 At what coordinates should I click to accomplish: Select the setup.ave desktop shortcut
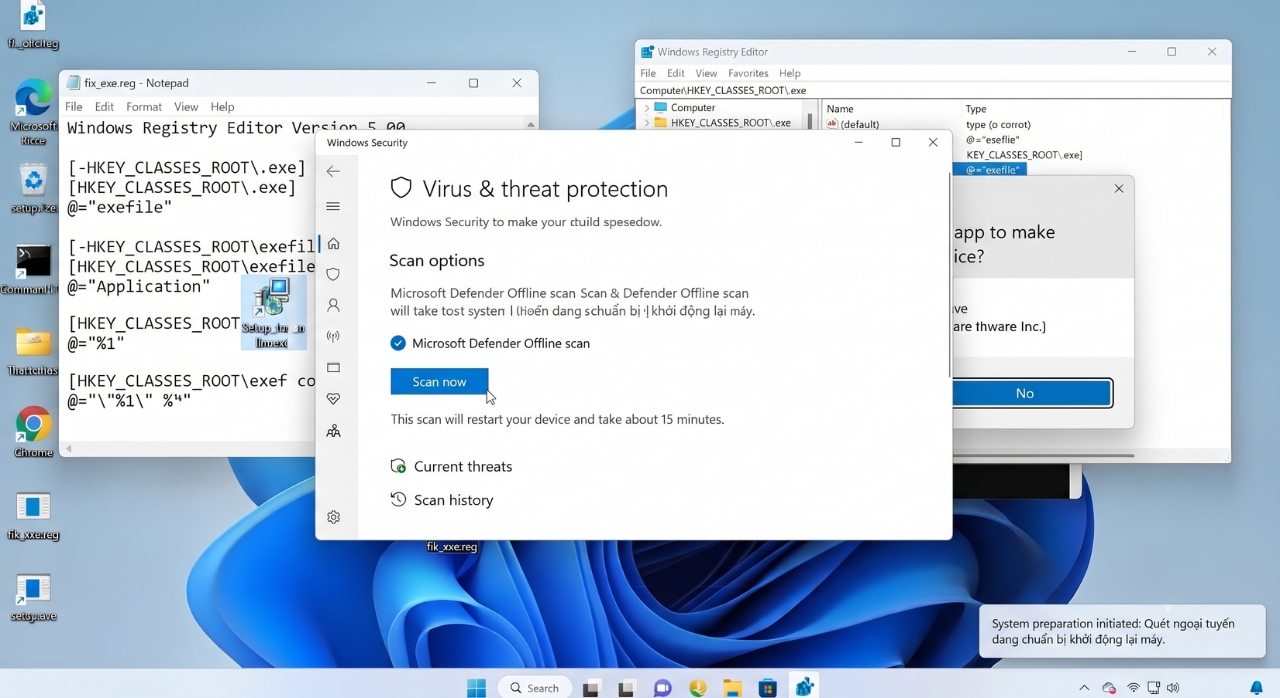pyautogui.click(x=33, y=598)
